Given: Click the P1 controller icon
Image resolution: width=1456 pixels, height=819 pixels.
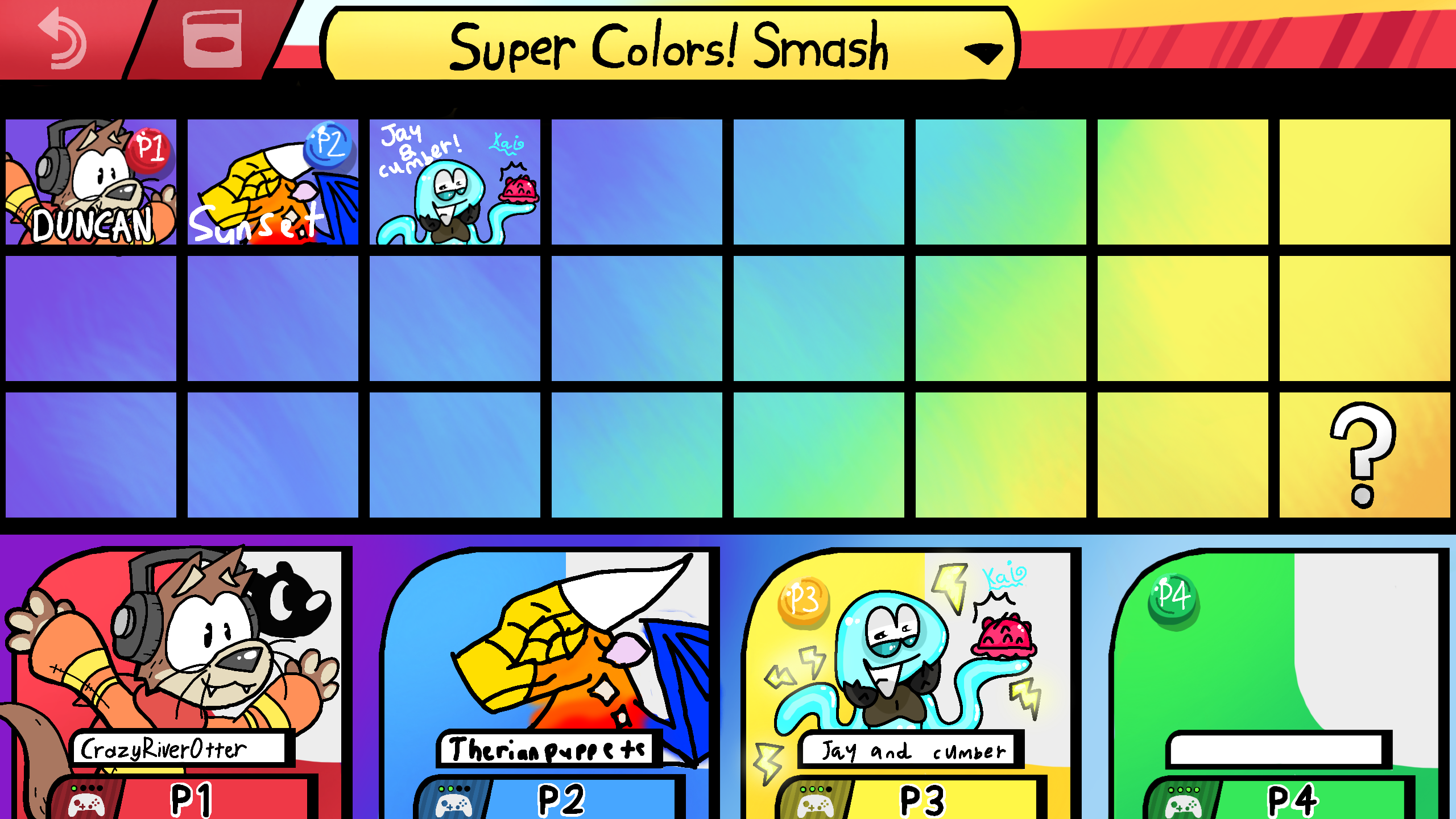Looking at the screenshot, I should click(86, 802).
